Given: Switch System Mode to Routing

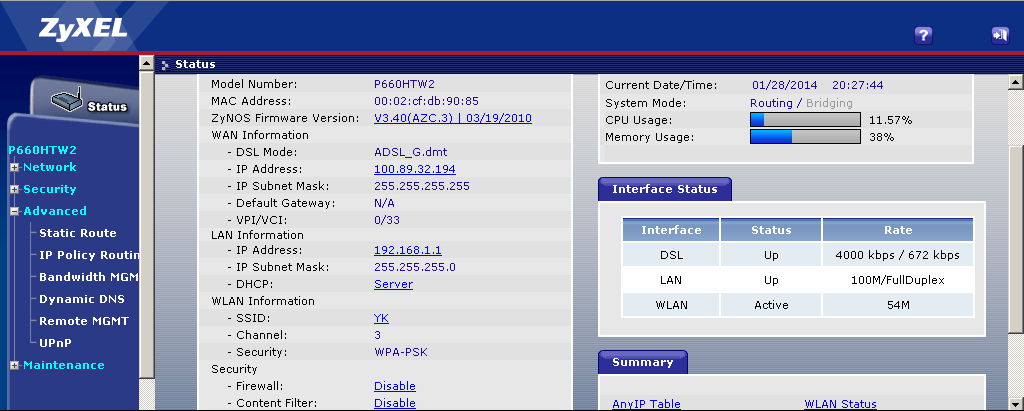Looking at the screenshot, I should (x=771, y=103).
